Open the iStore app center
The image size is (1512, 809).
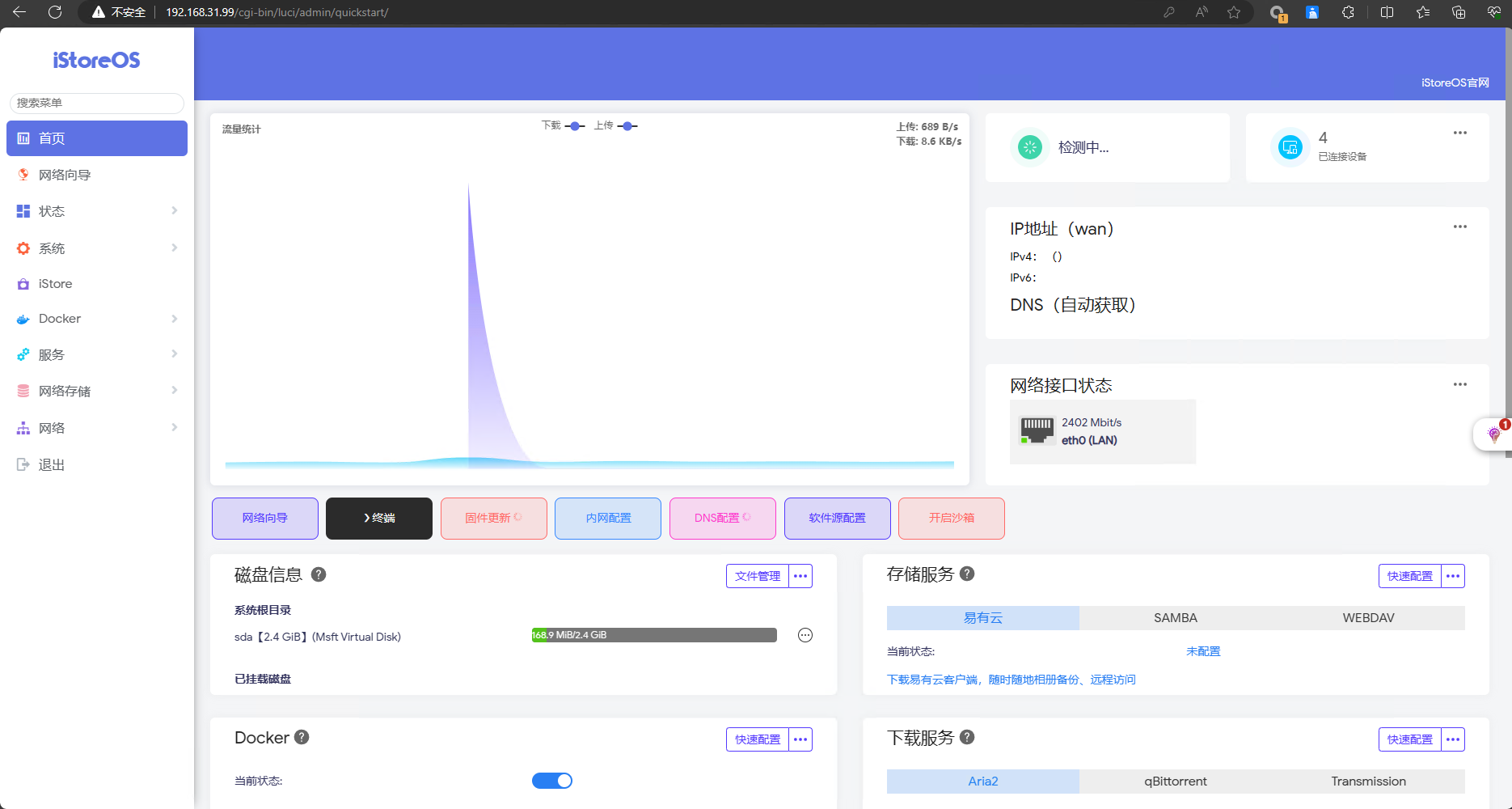pos(55,283)
